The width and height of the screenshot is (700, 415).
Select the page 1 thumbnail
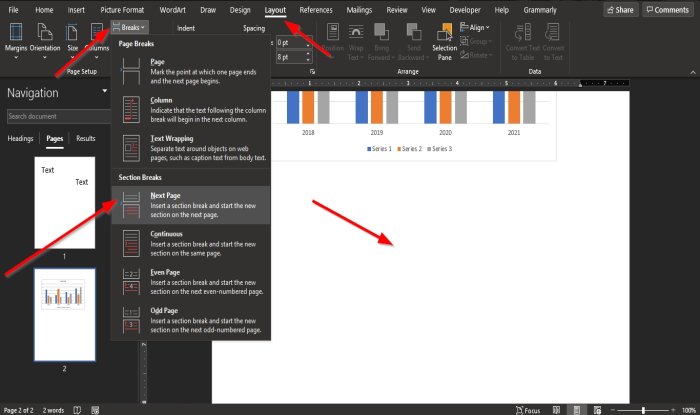tap(65, 203)
